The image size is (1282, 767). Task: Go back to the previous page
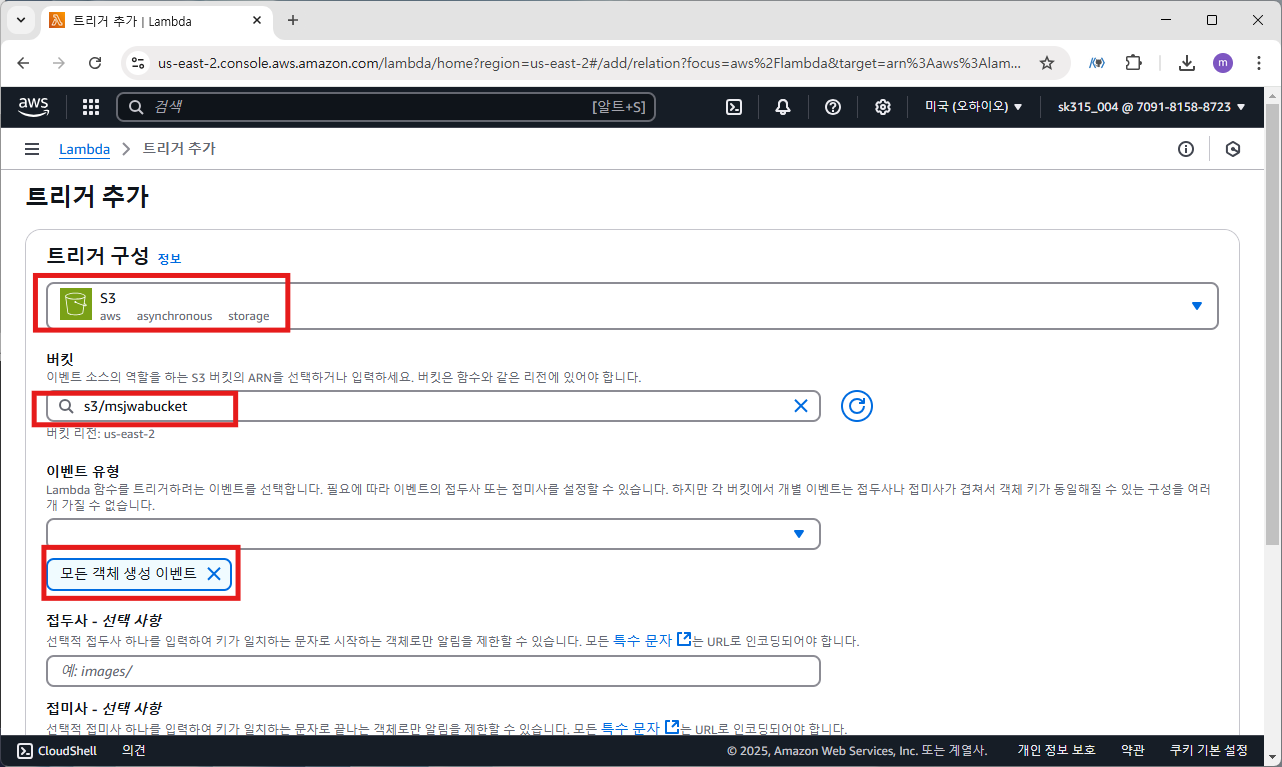[x=23, y=63]
